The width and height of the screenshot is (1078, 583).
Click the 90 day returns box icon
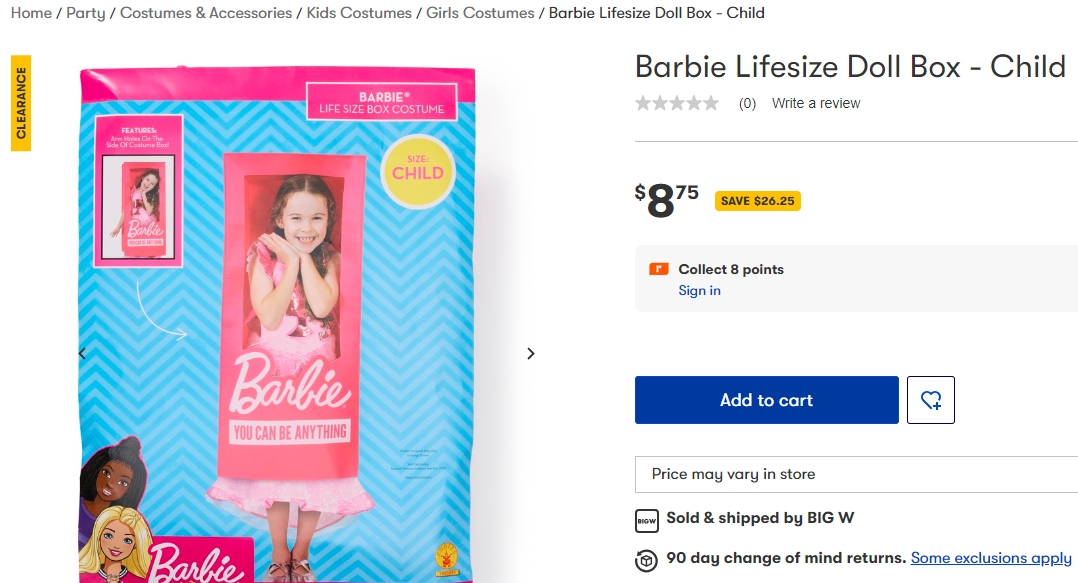647,559
